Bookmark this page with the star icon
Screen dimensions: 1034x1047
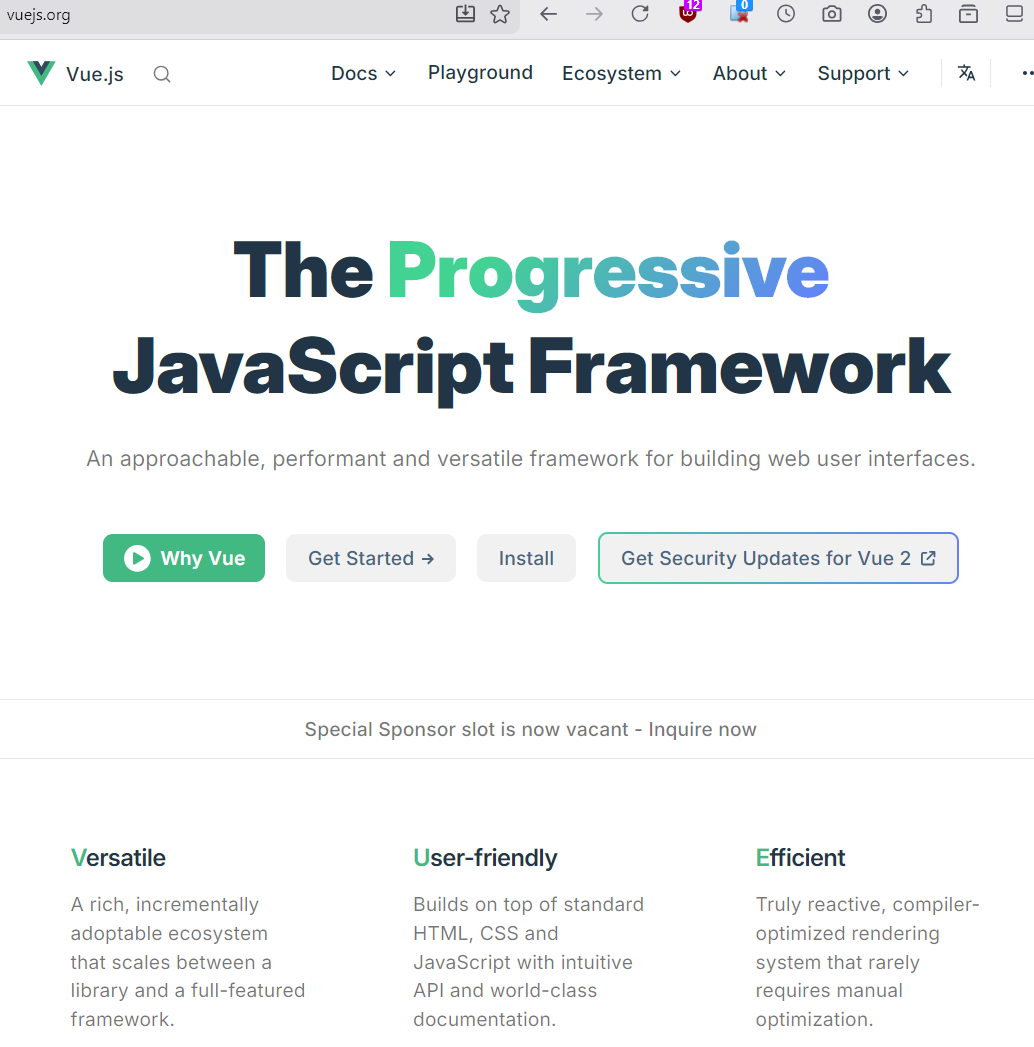click(500, 14)
